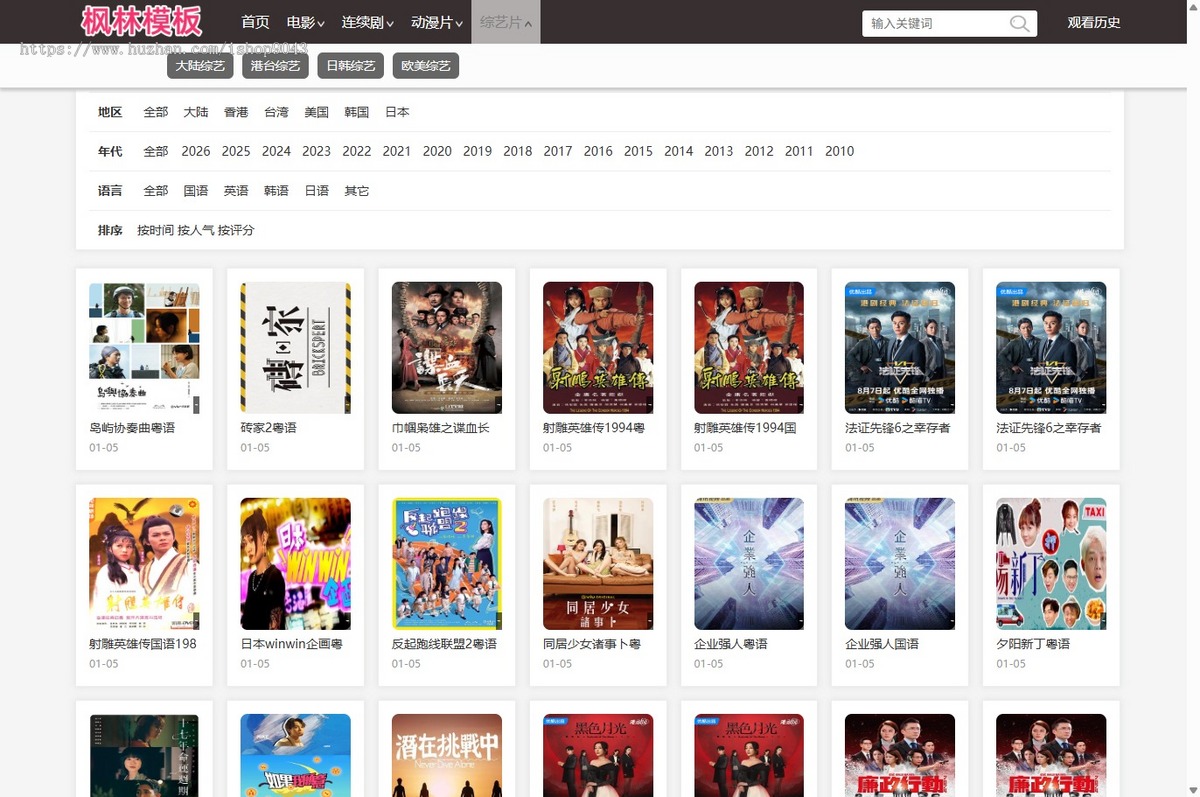Select the 欧美综艺 submenu button
This screenshot has height=797, width=1200.
pyautogui.click(x=426, y=66)
